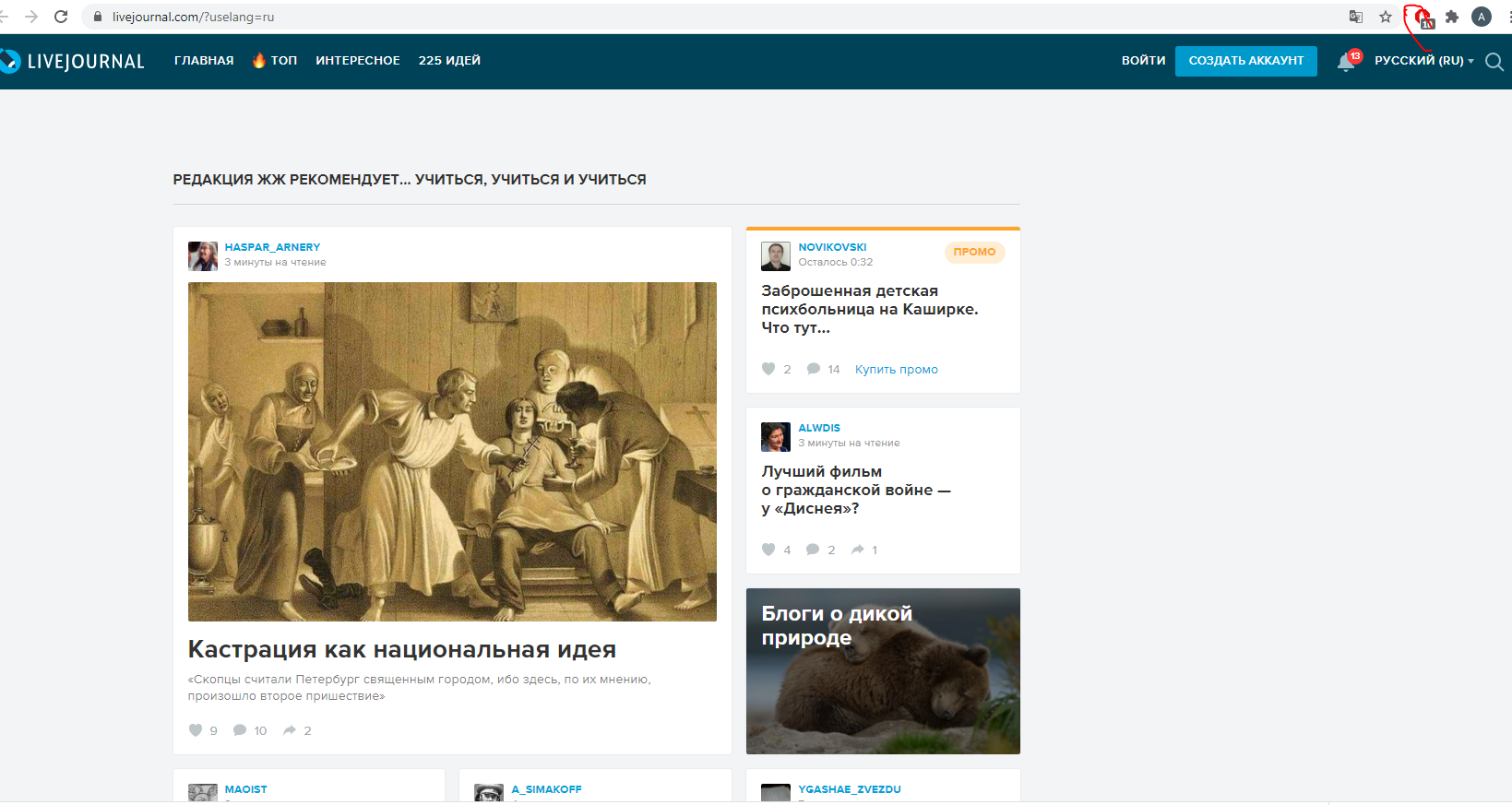Open the MAOIST profile link

tap(246, 789)
